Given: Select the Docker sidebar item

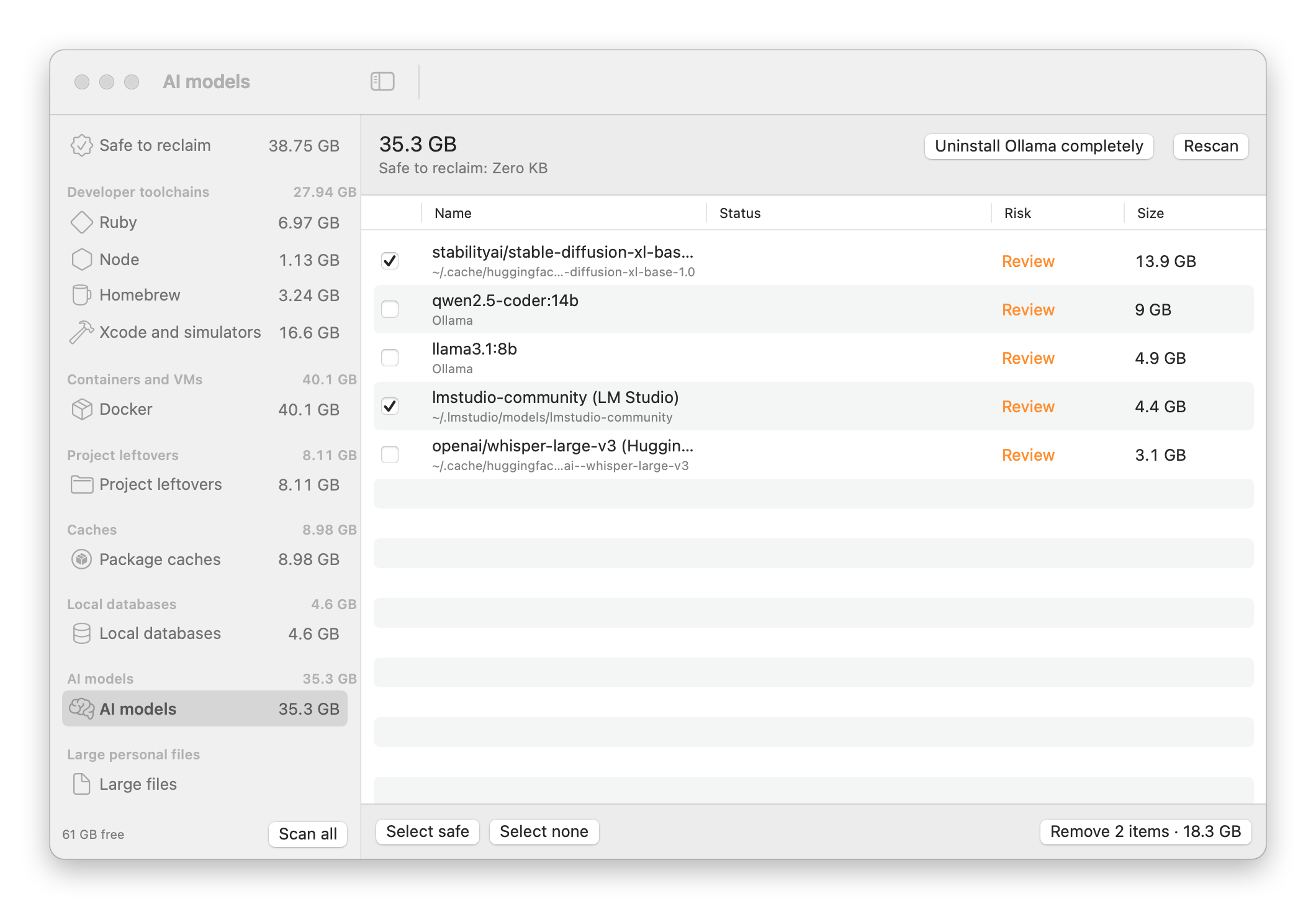Looking at the screenshot, I should click(205, 409).
